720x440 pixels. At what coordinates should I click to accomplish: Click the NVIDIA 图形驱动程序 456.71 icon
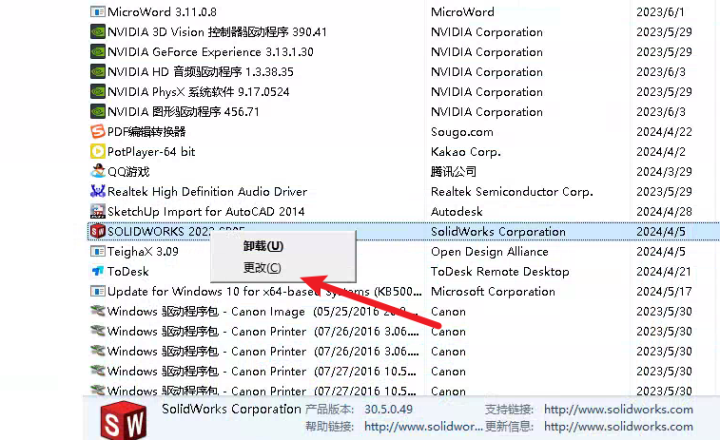pos(97,112)
